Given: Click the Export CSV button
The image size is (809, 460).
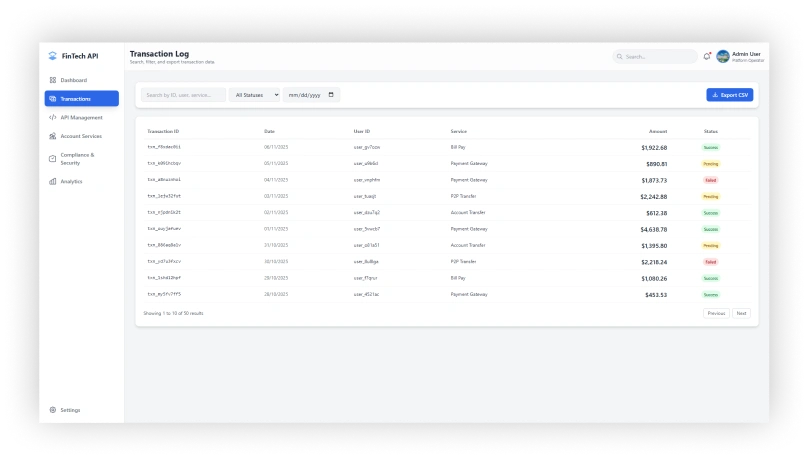Looking at the screenshot, I should tap(730, 95).
